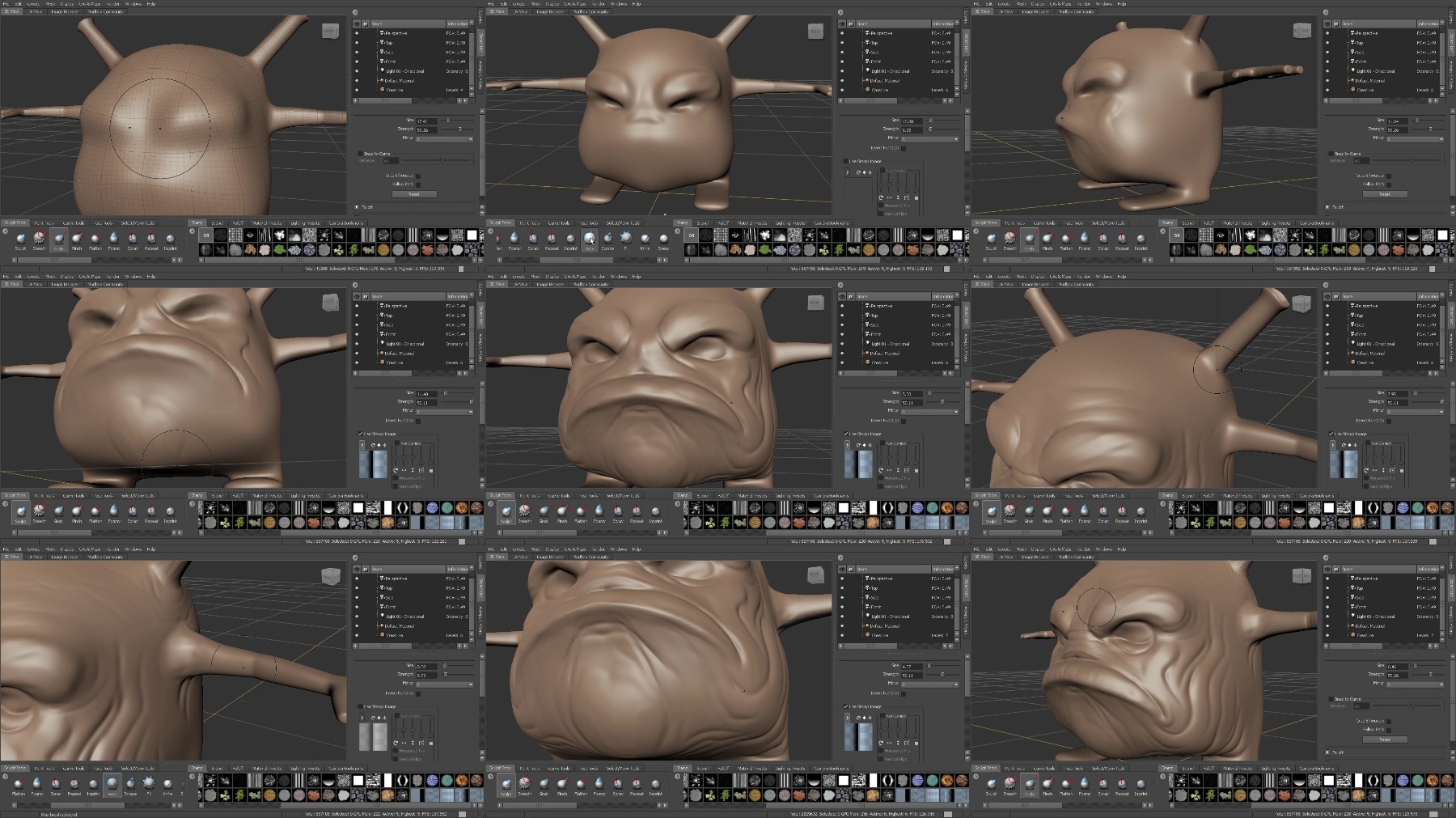
Task: Select the Grab tool in the bottom-right frame
Action: (x=1029, y=786)
